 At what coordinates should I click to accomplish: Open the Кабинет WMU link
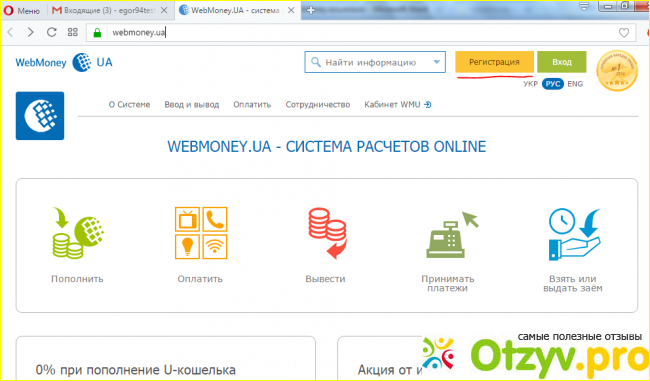coord(398,104)
